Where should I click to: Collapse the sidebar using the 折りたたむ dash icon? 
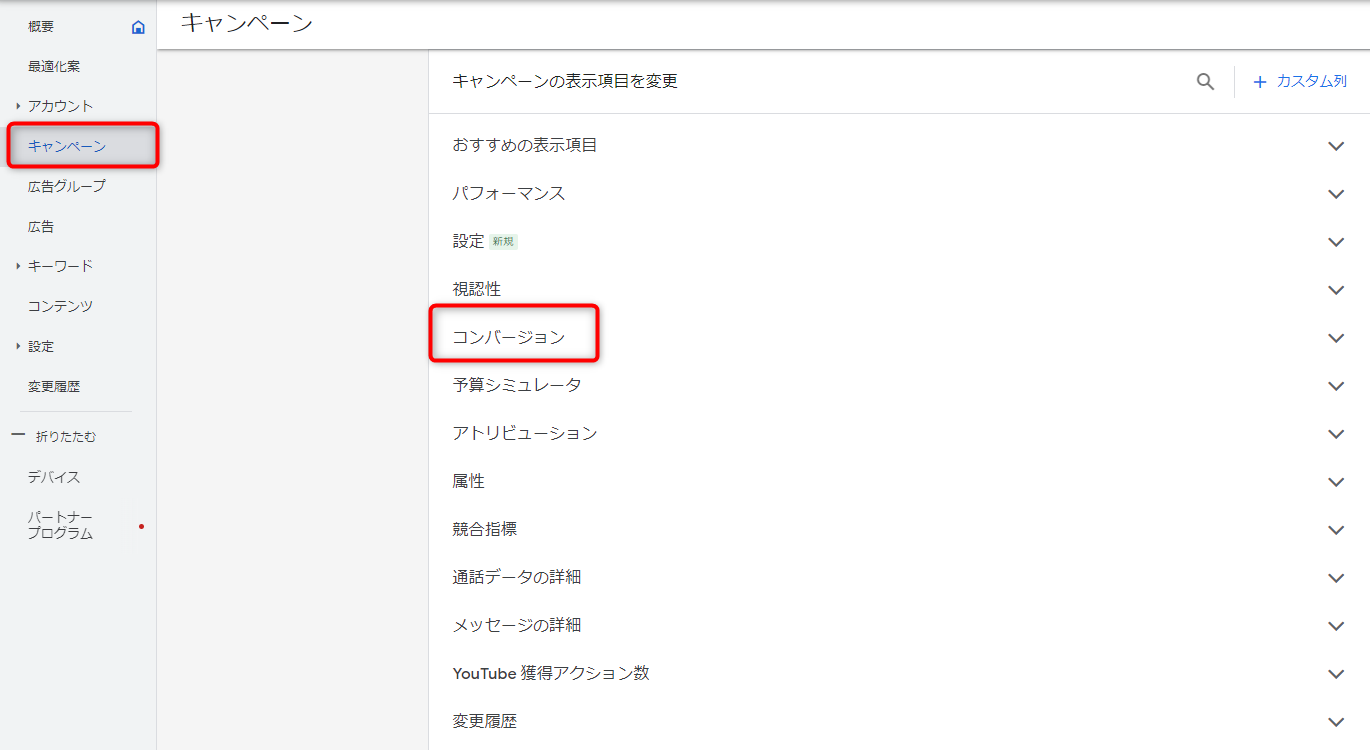[17, 436]
